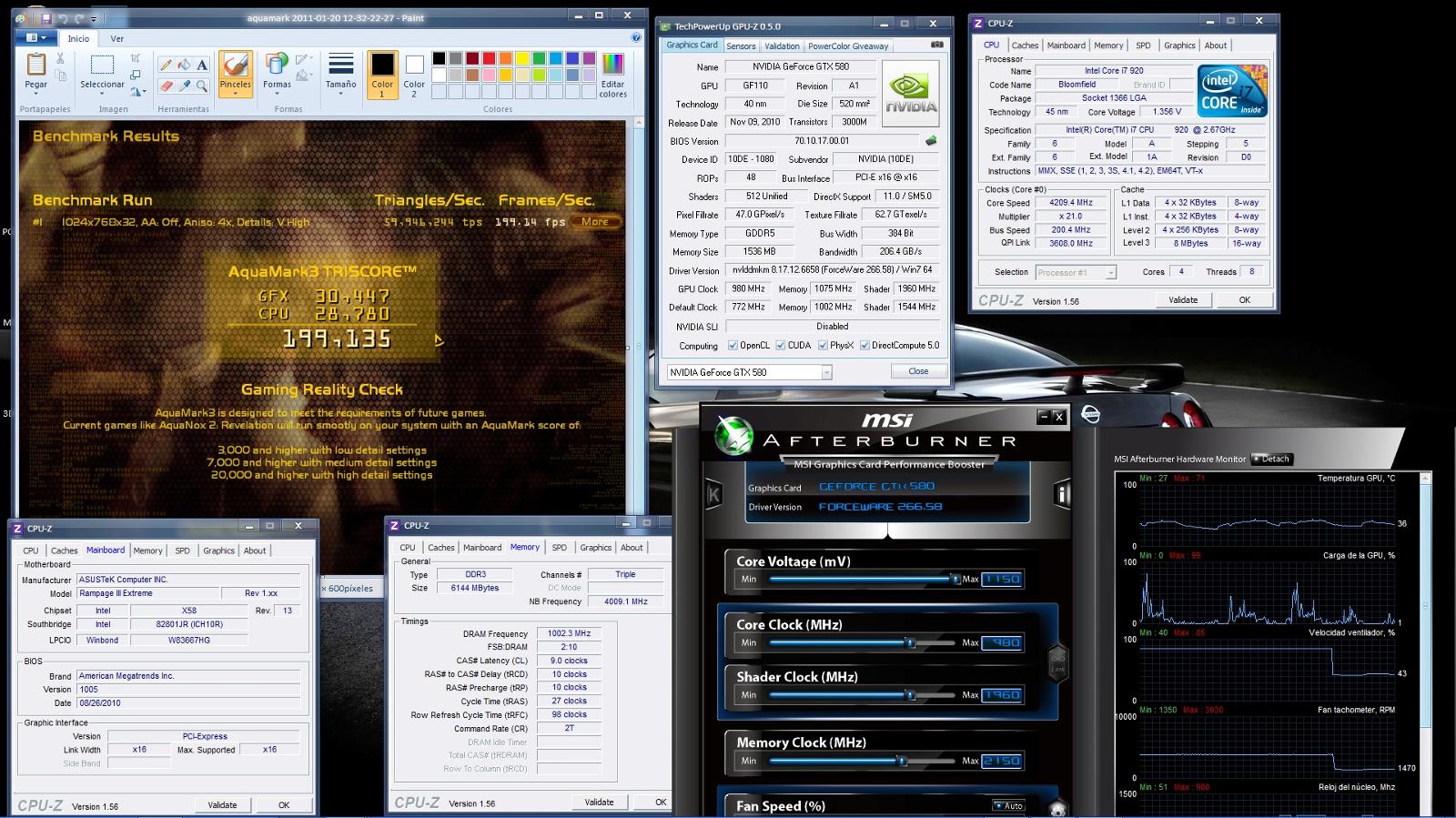1456x818 pixels.
Task: Open the Graphics tab in the Mainboard CPU-Z window
Action: click(218, 550)
